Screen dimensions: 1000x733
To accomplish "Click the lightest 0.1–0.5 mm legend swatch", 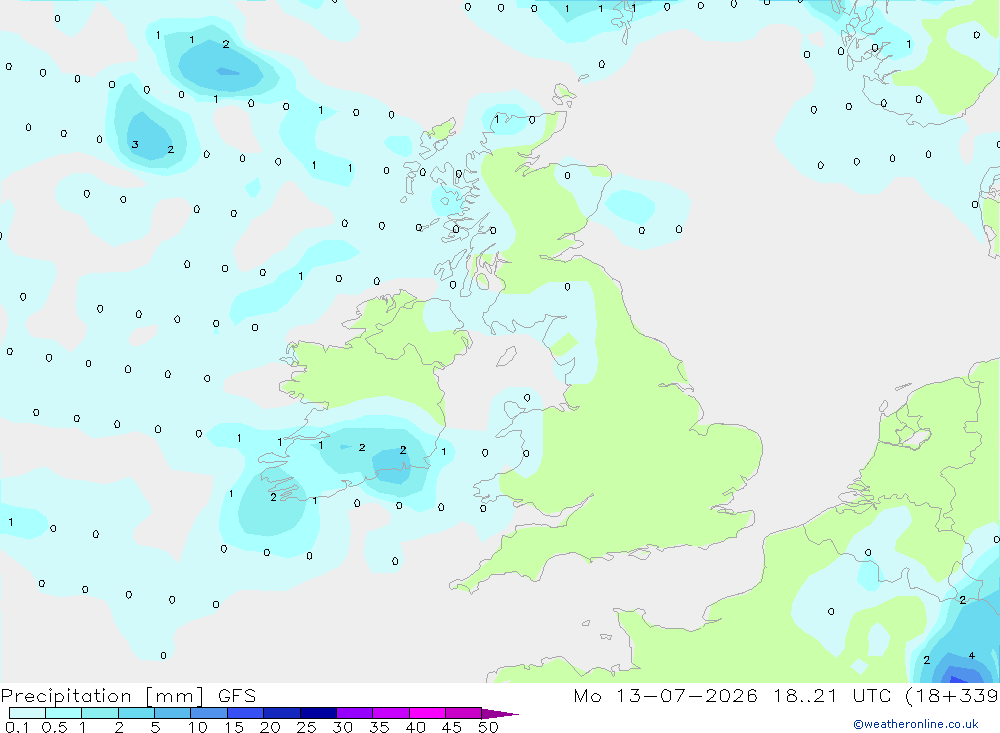I will (27, 713).
